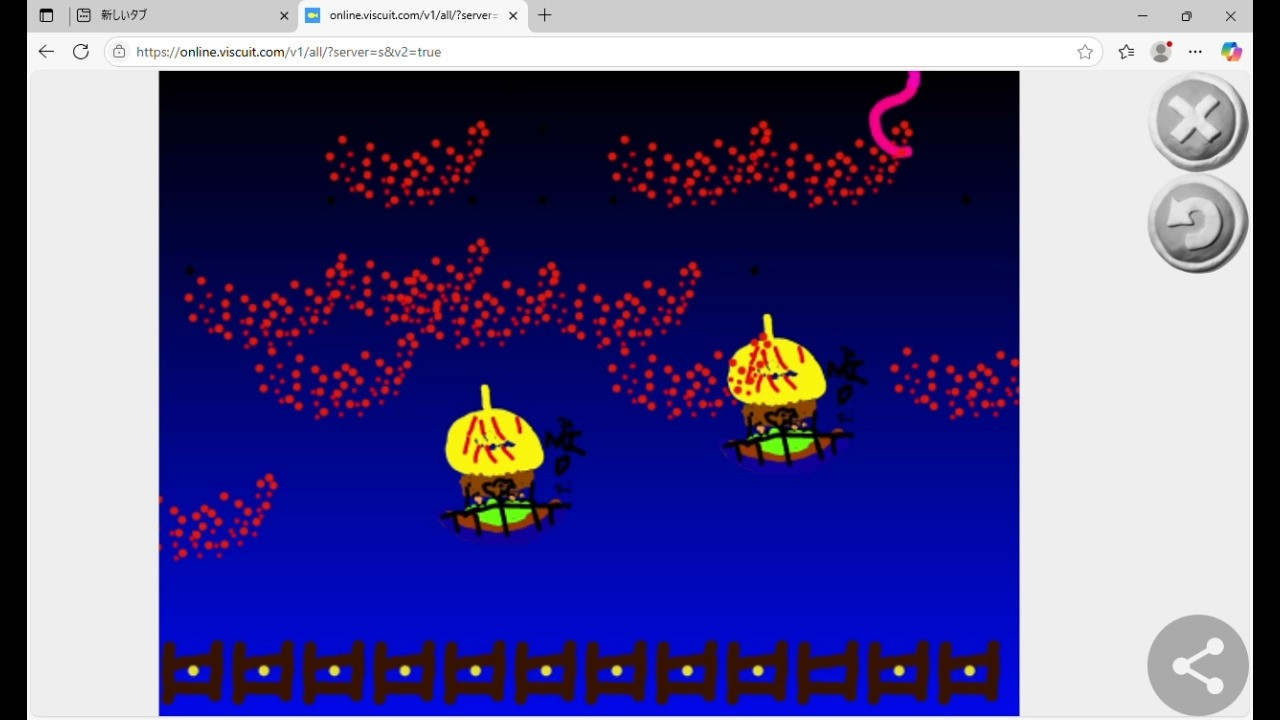Add this page to favorites with star
The width and height of the screenshot is (1280, 720).
[x=1085, y=52]
